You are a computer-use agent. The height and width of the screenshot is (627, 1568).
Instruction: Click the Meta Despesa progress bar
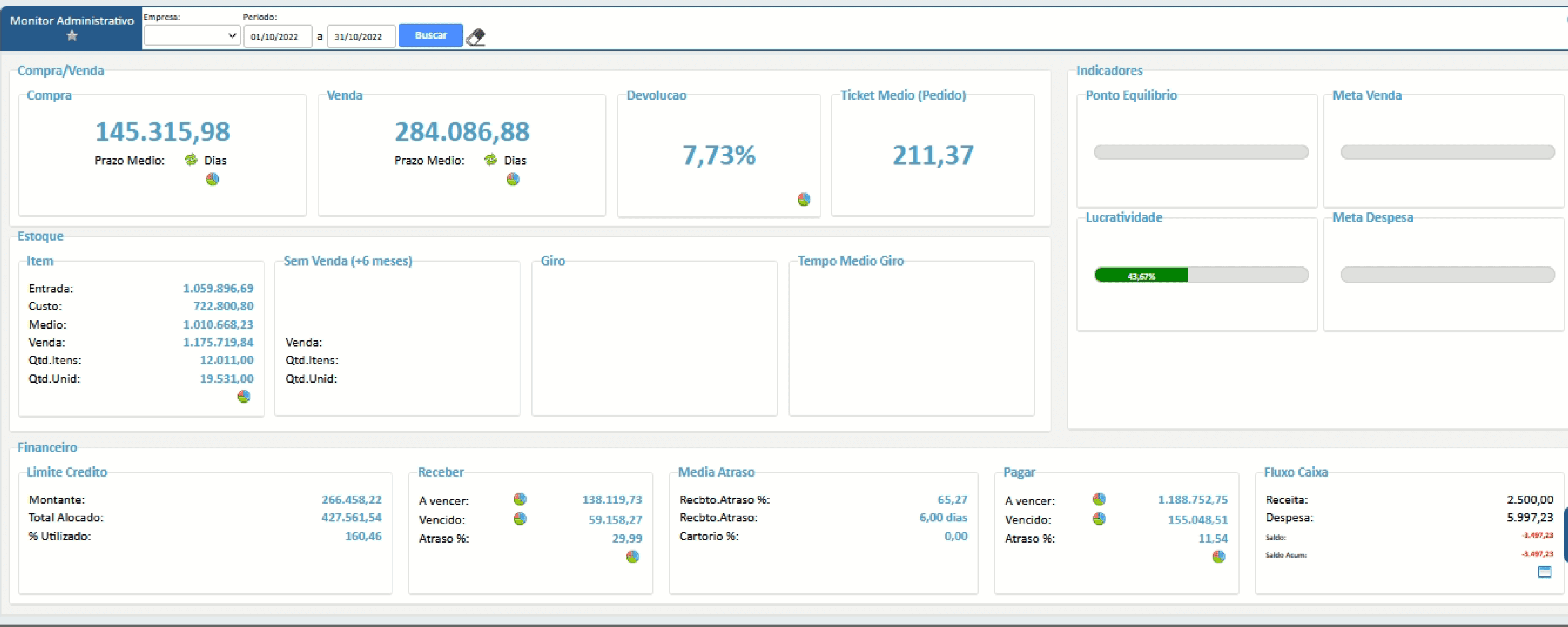click(1447, 275)
